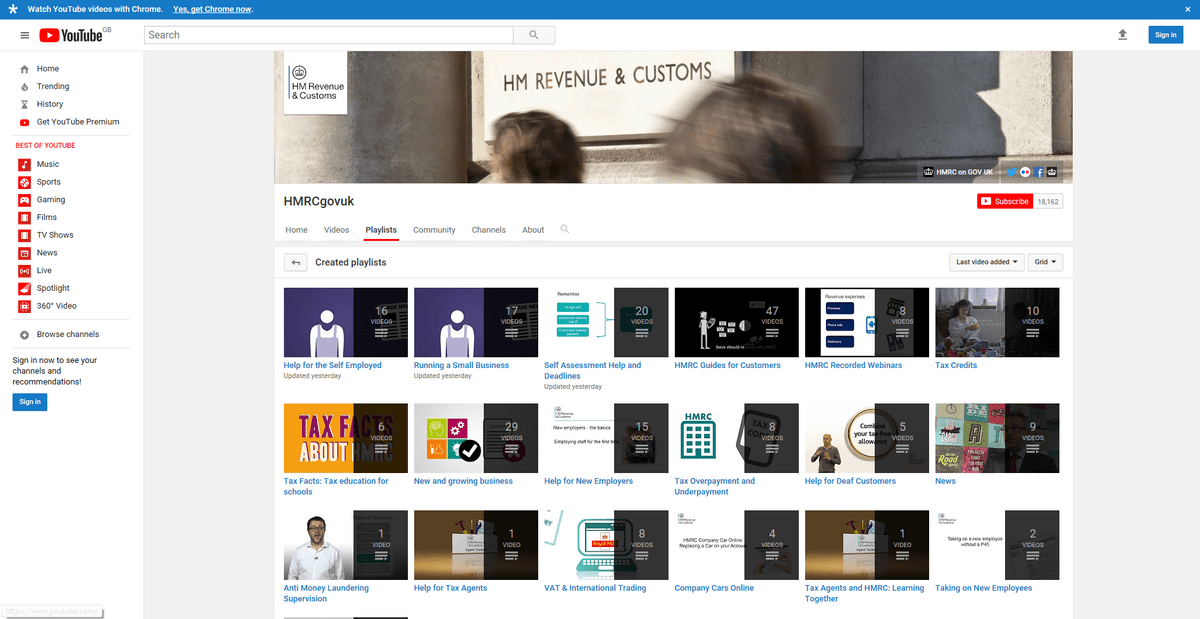This screenshot has width=1200, height=619.
Task: Open History in the sidebar
Action: click(x=50, y=104)
